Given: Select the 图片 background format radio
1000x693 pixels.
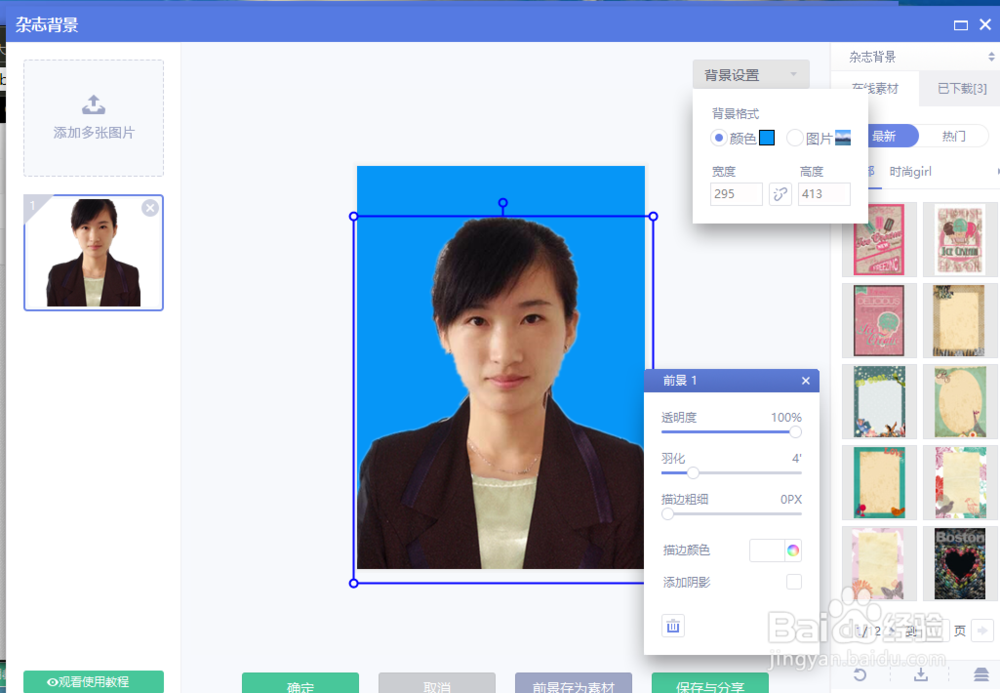Looking at the screenshot, I should 795,138.
